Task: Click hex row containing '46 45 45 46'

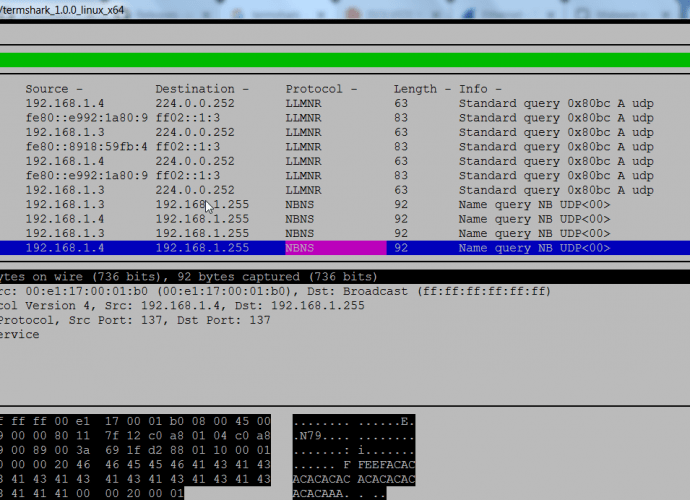Action: click(135, 465)
